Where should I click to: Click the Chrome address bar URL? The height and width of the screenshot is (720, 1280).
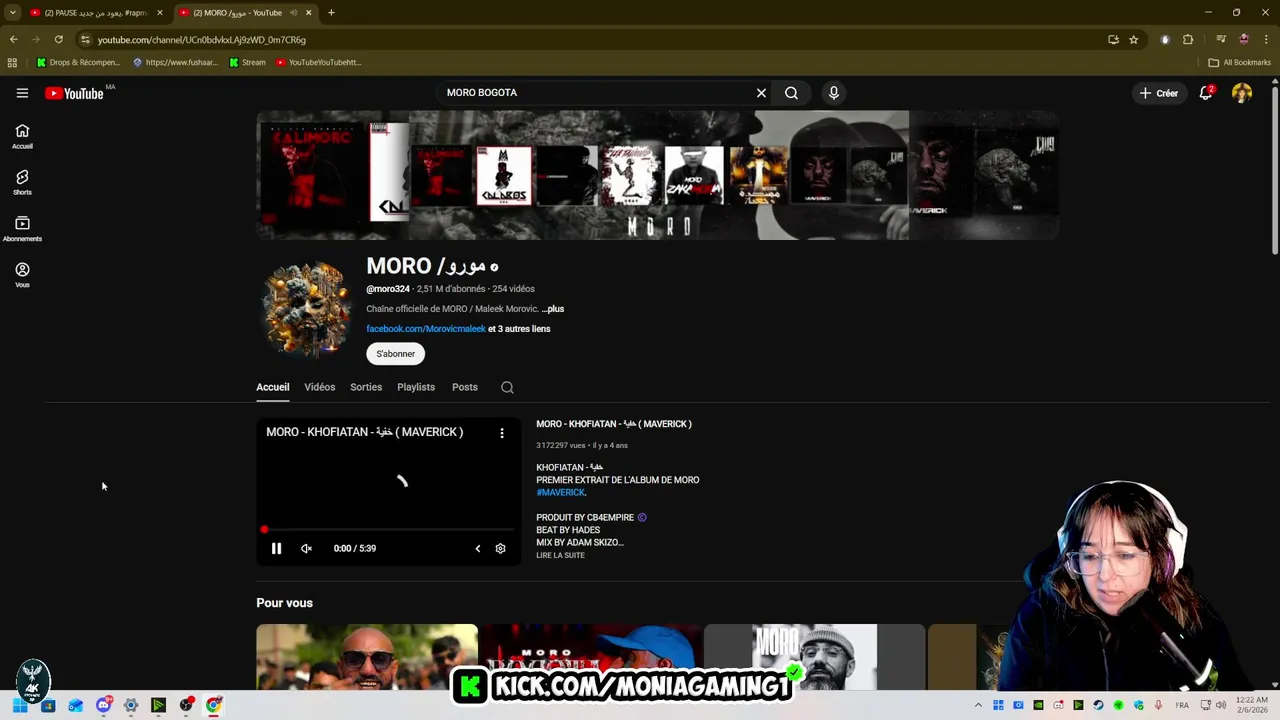(x=201, y=40)
